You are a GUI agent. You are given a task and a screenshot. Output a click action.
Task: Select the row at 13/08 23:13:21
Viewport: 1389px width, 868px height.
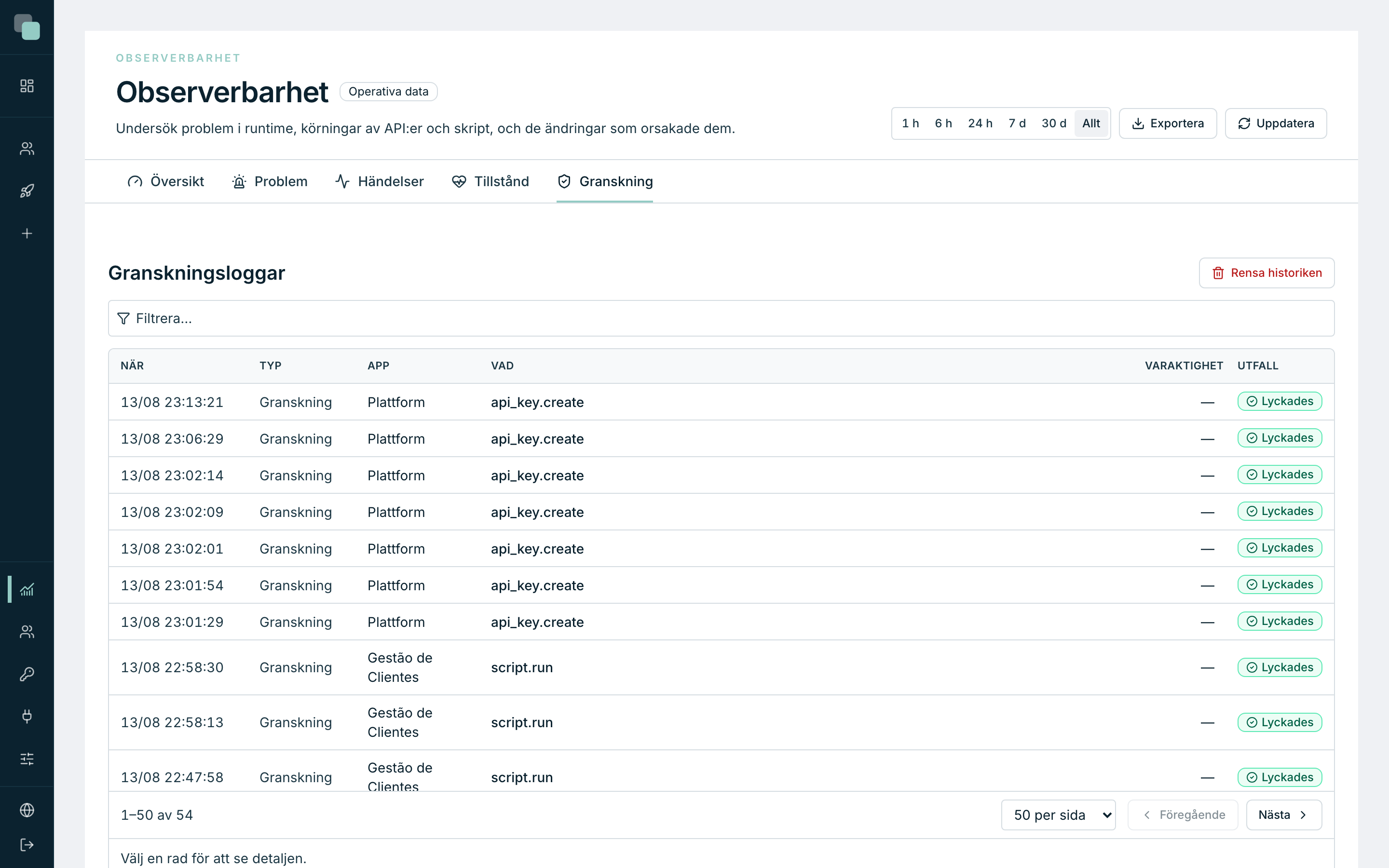click(x=722, y=402)
